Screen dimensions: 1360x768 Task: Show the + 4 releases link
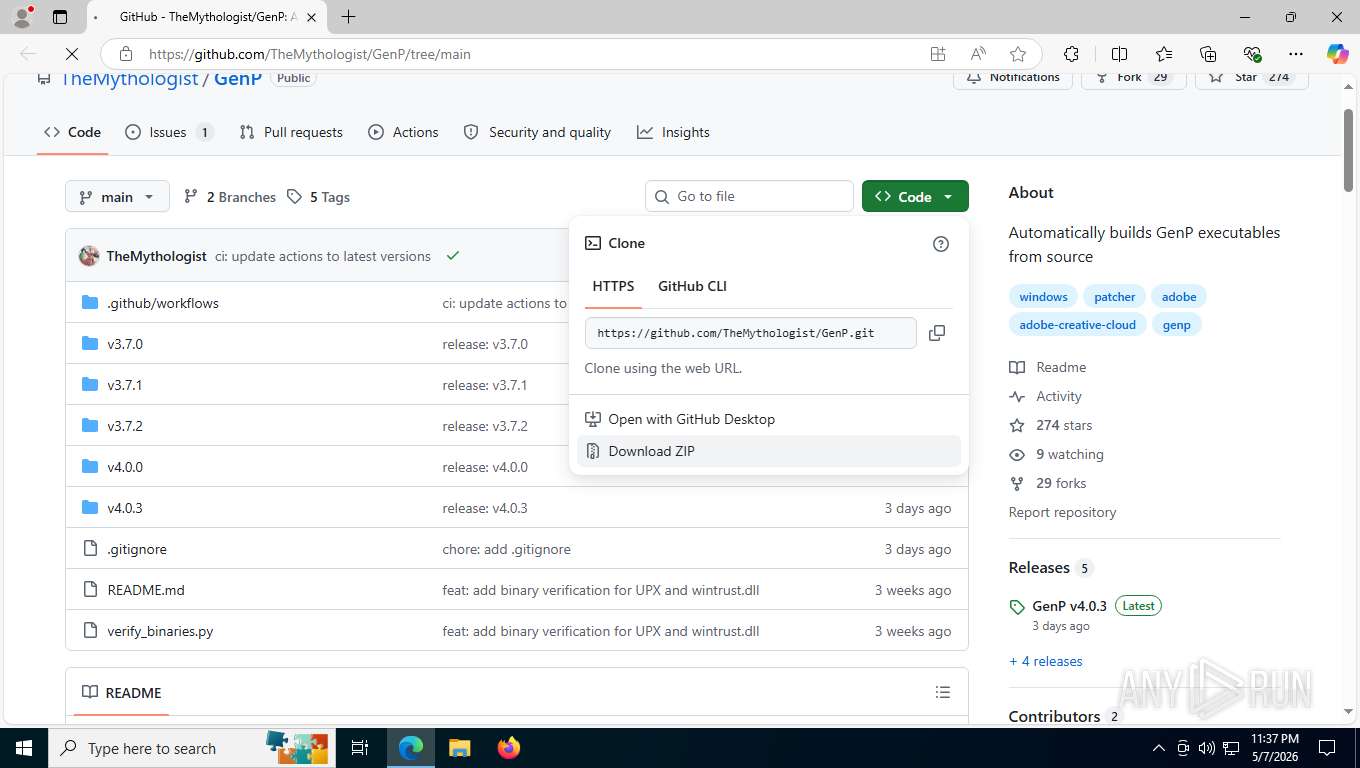[1046, 661]
